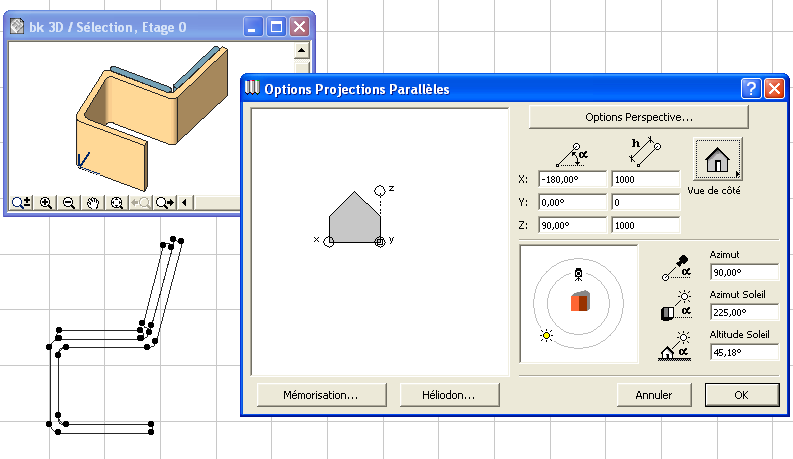793x459 pixels.
Task: Edit the Z length field showing 1000
Action: coord(646,225)
